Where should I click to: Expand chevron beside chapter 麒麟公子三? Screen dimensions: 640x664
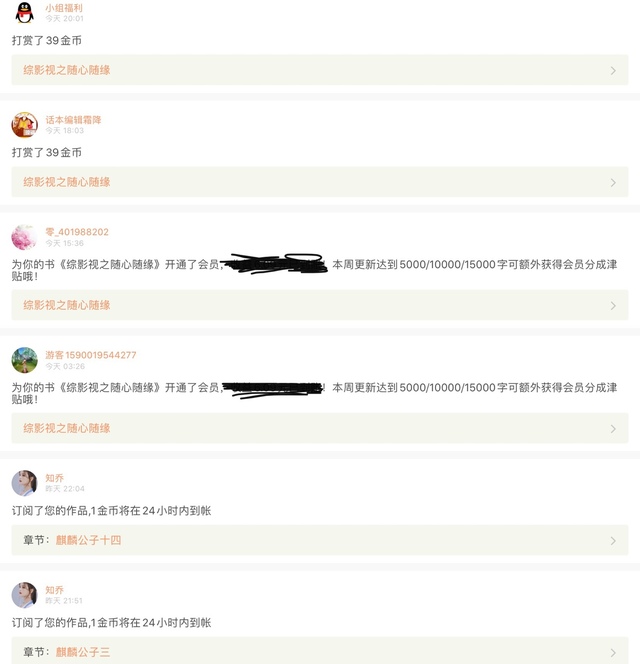coord(613,653)
